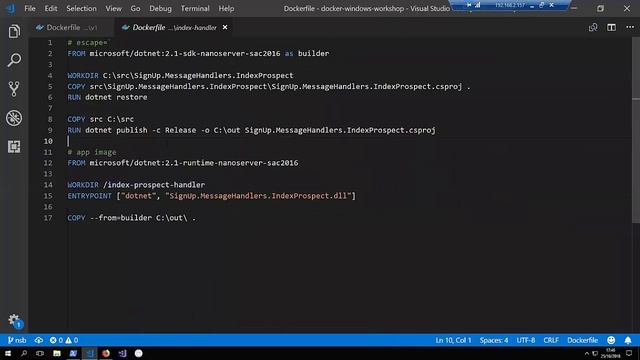
Task: Open the Debug menu
Action: pos(160,8)
